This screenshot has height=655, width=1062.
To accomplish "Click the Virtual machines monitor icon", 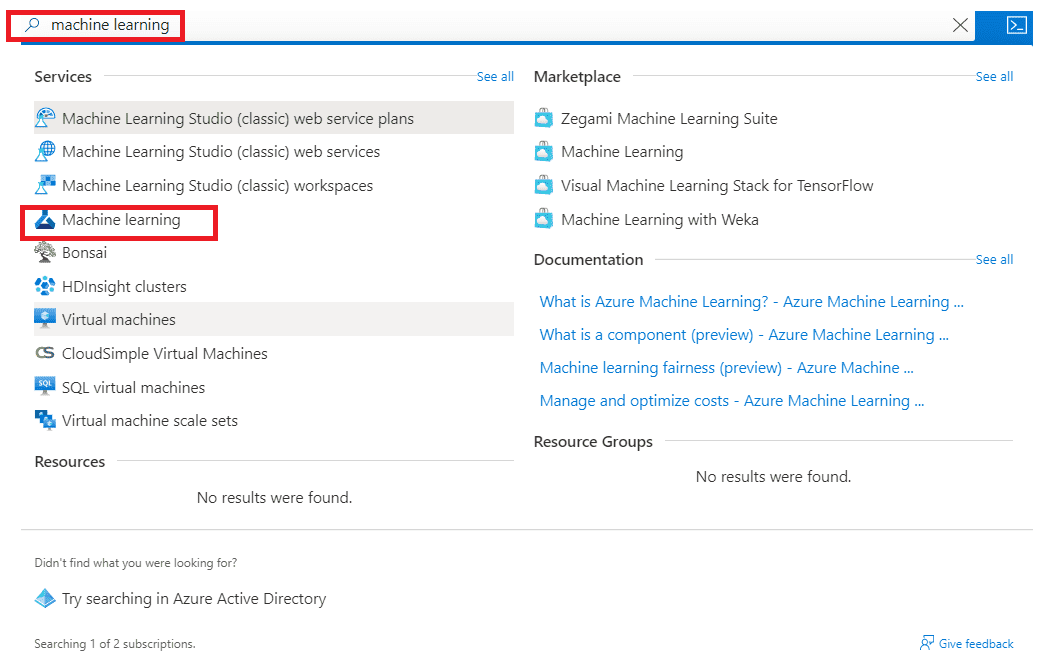I will (x=45, y=318).
